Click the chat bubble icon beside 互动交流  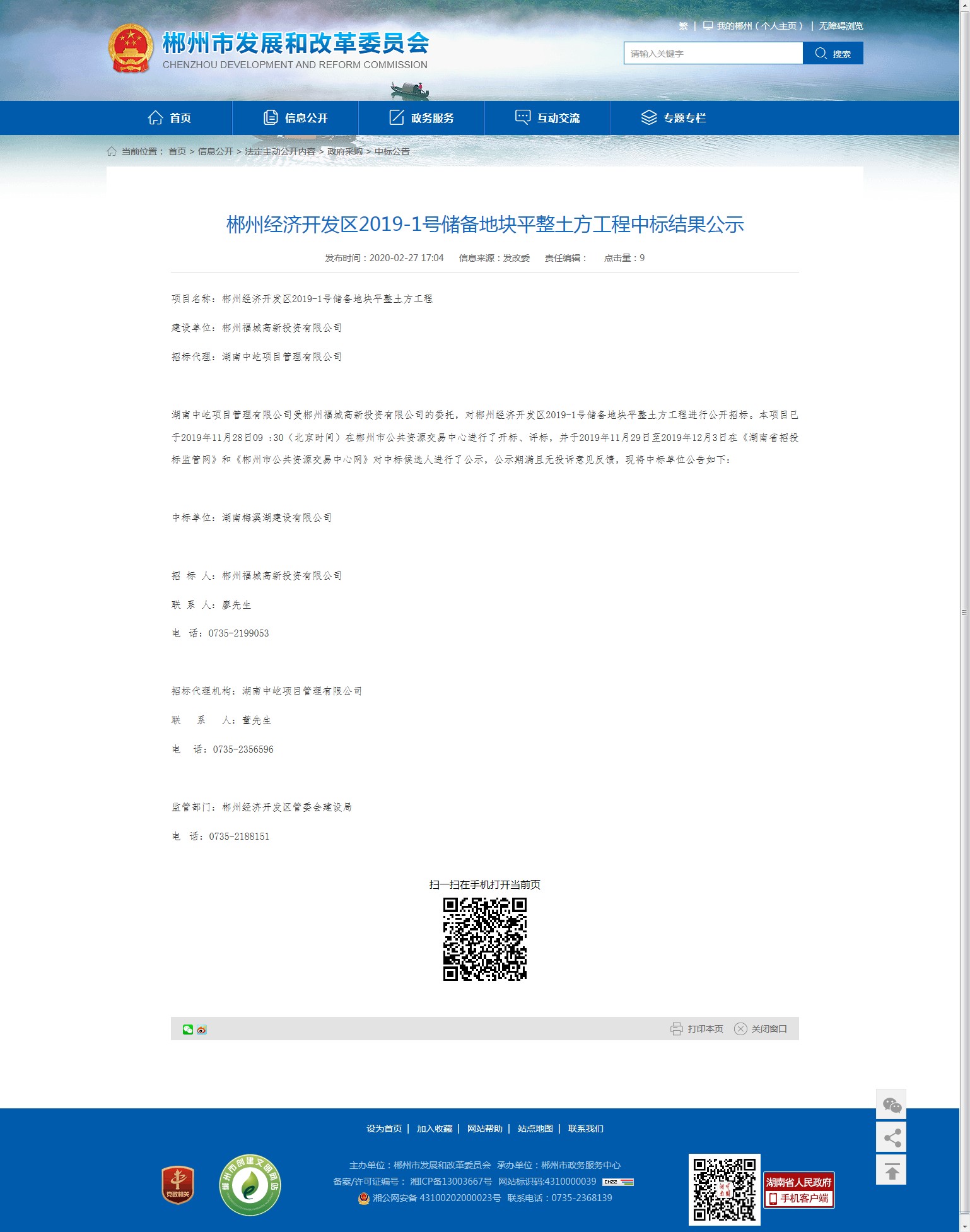point(523,117)
